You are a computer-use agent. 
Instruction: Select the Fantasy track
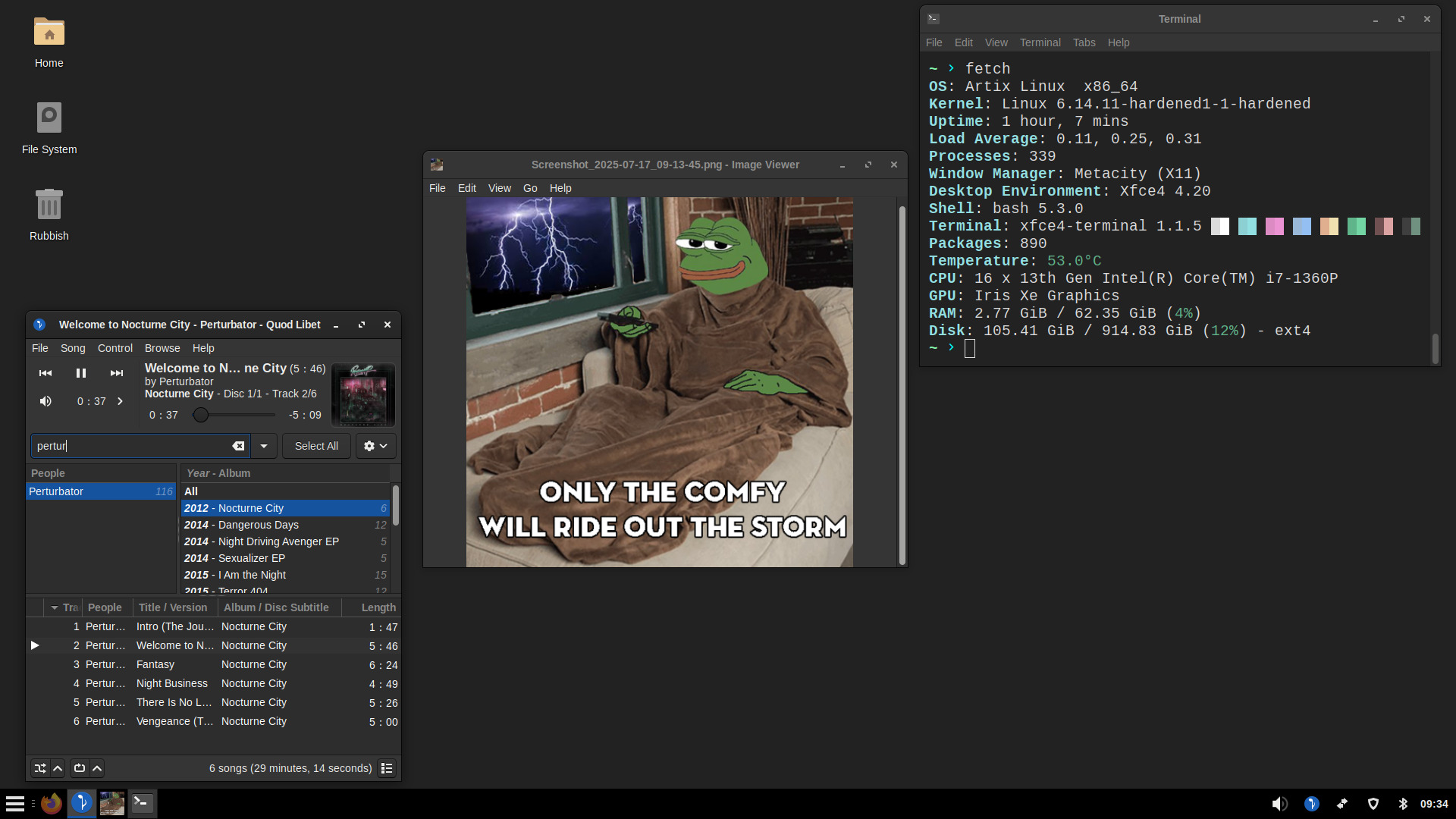click(213, 664)
